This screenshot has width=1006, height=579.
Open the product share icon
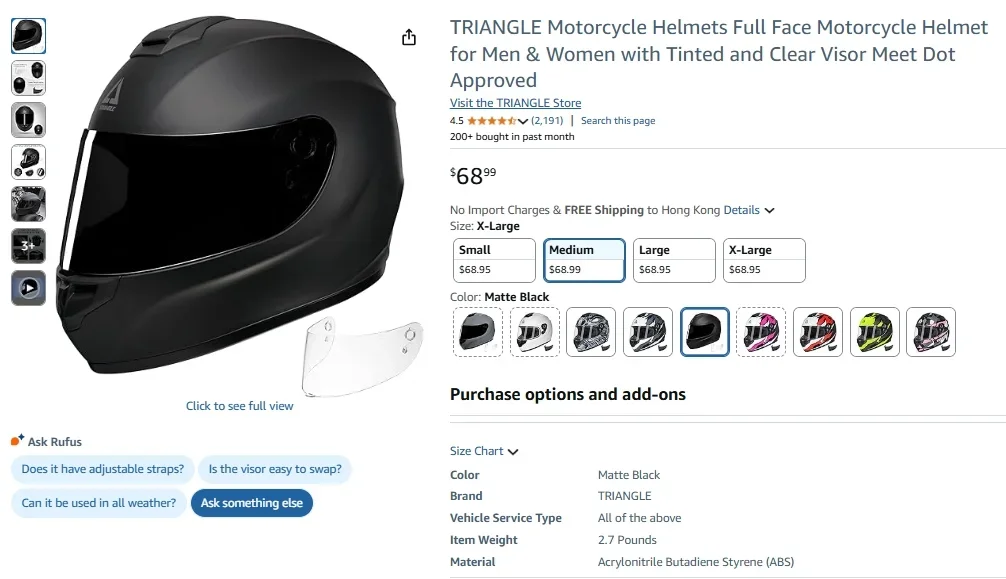point(409,36)
